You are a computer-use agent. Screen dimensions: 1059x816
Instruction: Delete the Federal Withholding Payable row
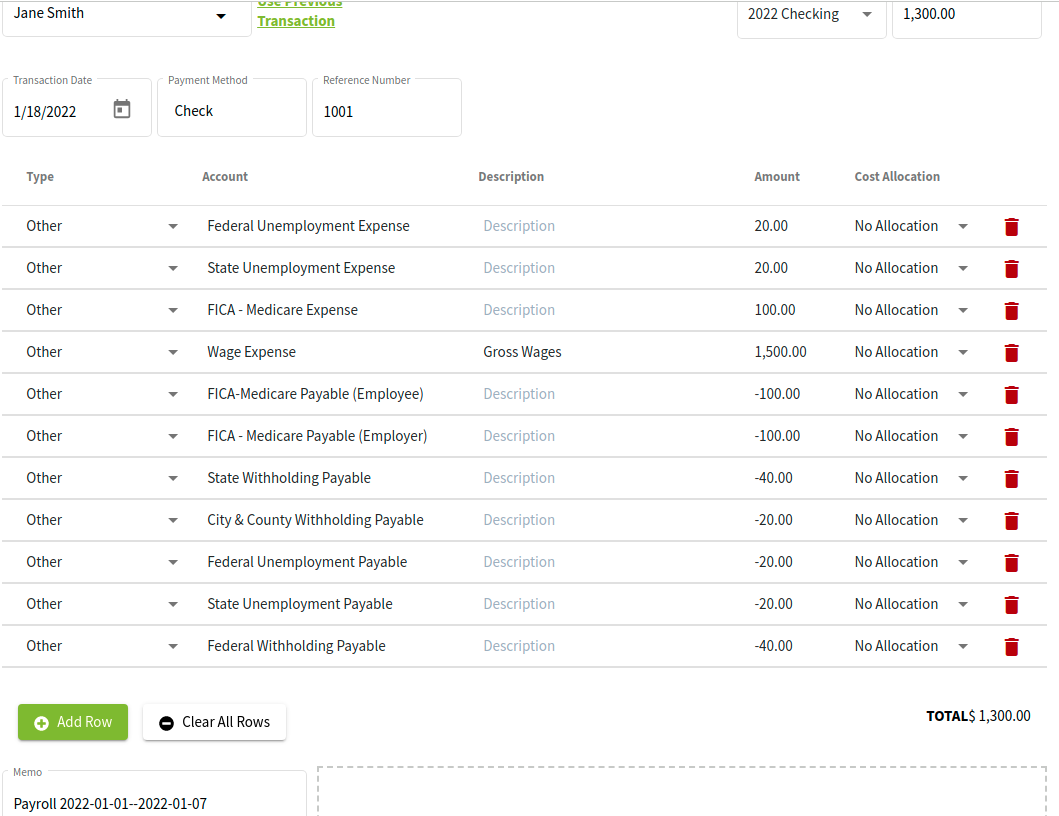pos(1011,647)
